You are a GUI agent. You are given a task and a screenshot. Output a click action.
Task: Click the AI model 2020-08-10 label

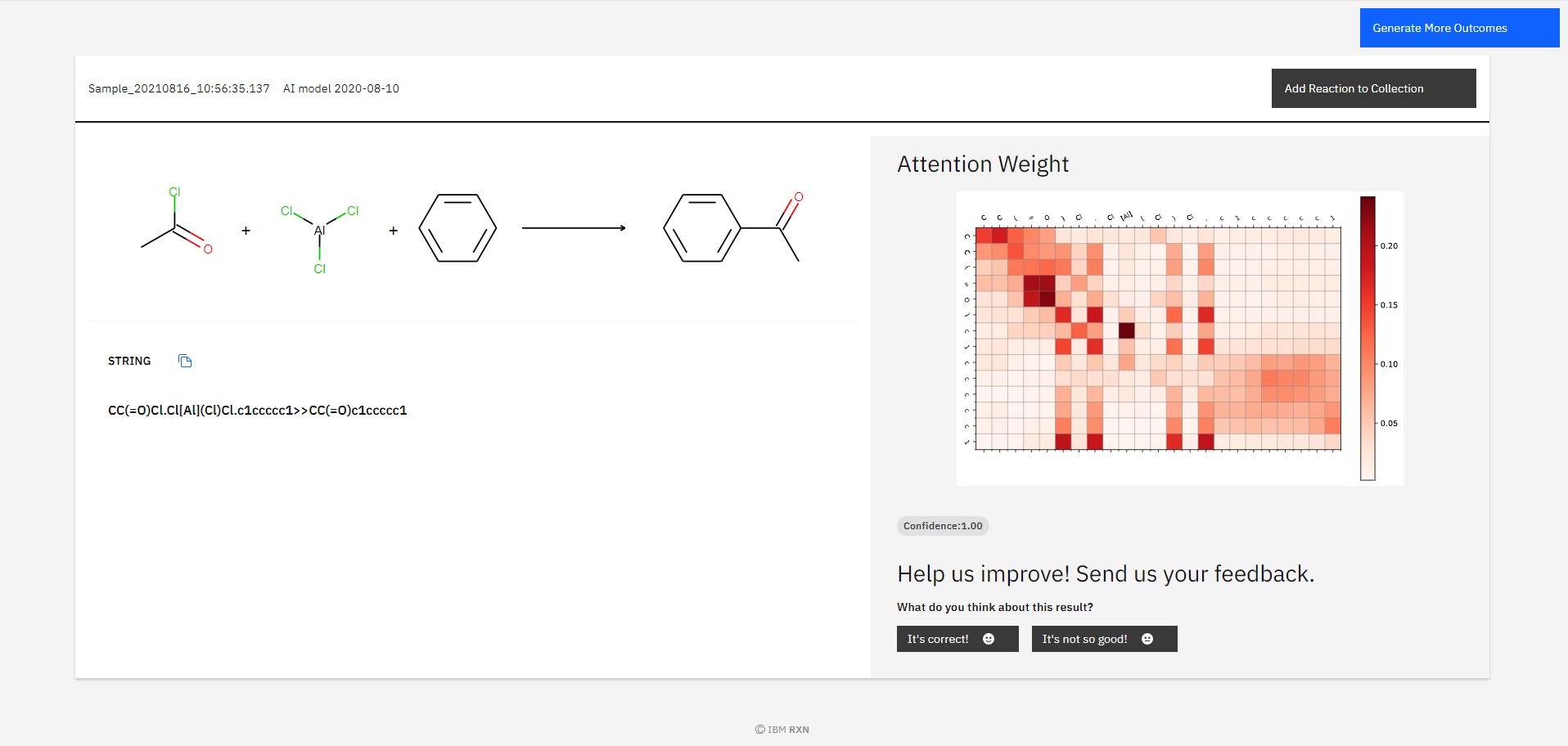tap(340, 88)
